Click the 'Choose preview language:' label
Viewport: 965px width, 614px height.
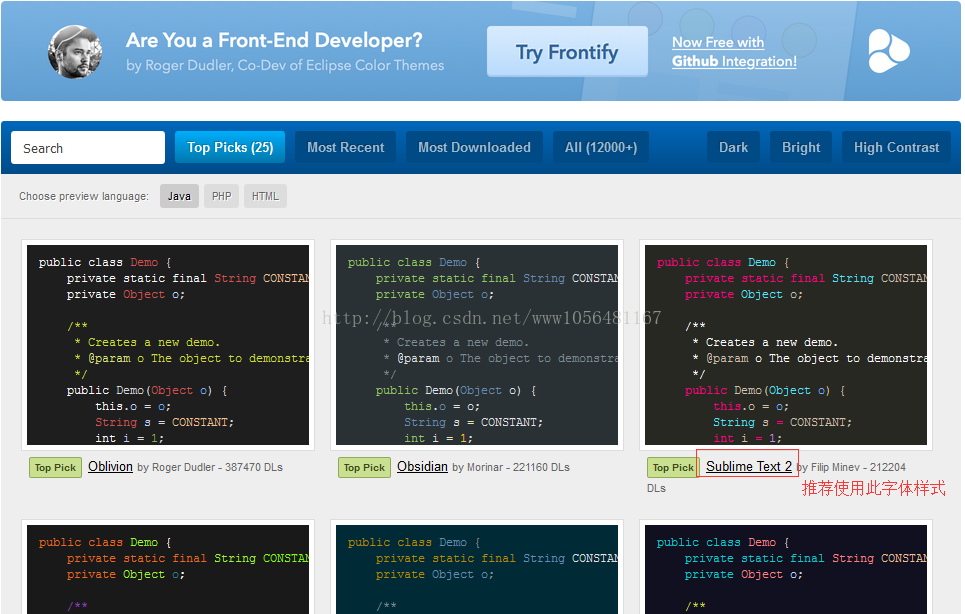point(84,196)
